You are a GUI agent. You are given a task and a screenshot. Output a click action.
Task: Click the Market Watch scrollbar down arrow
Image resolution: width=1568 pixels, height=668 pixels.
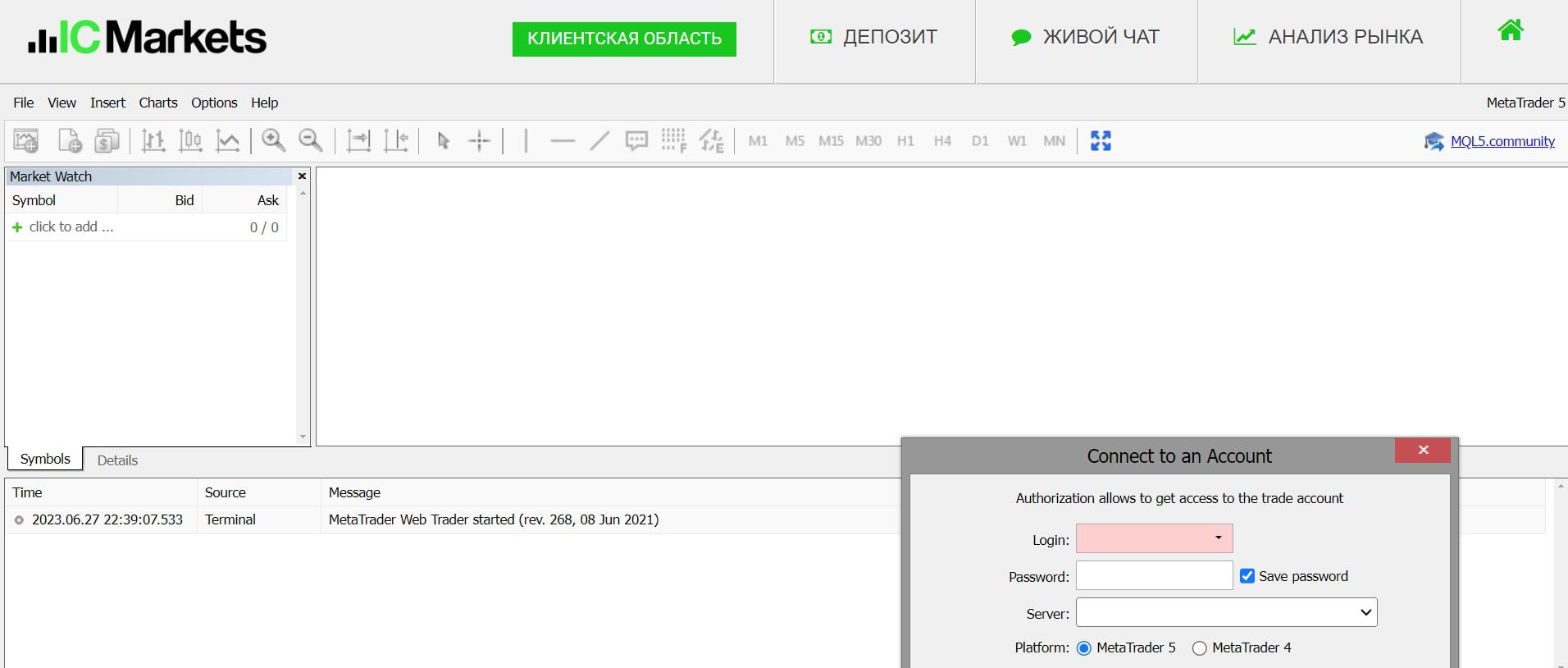[x=303, y=437]
